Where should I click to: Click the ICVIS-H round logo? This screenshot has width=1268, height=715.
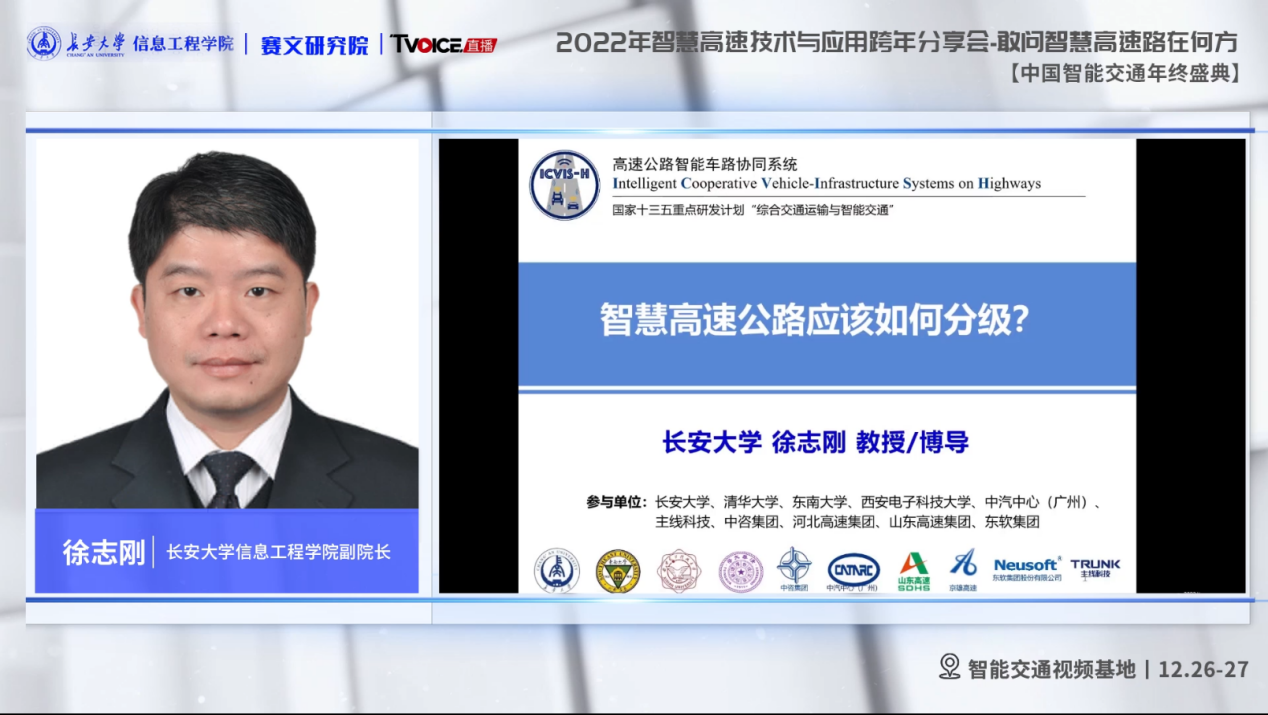click(564, 185)
